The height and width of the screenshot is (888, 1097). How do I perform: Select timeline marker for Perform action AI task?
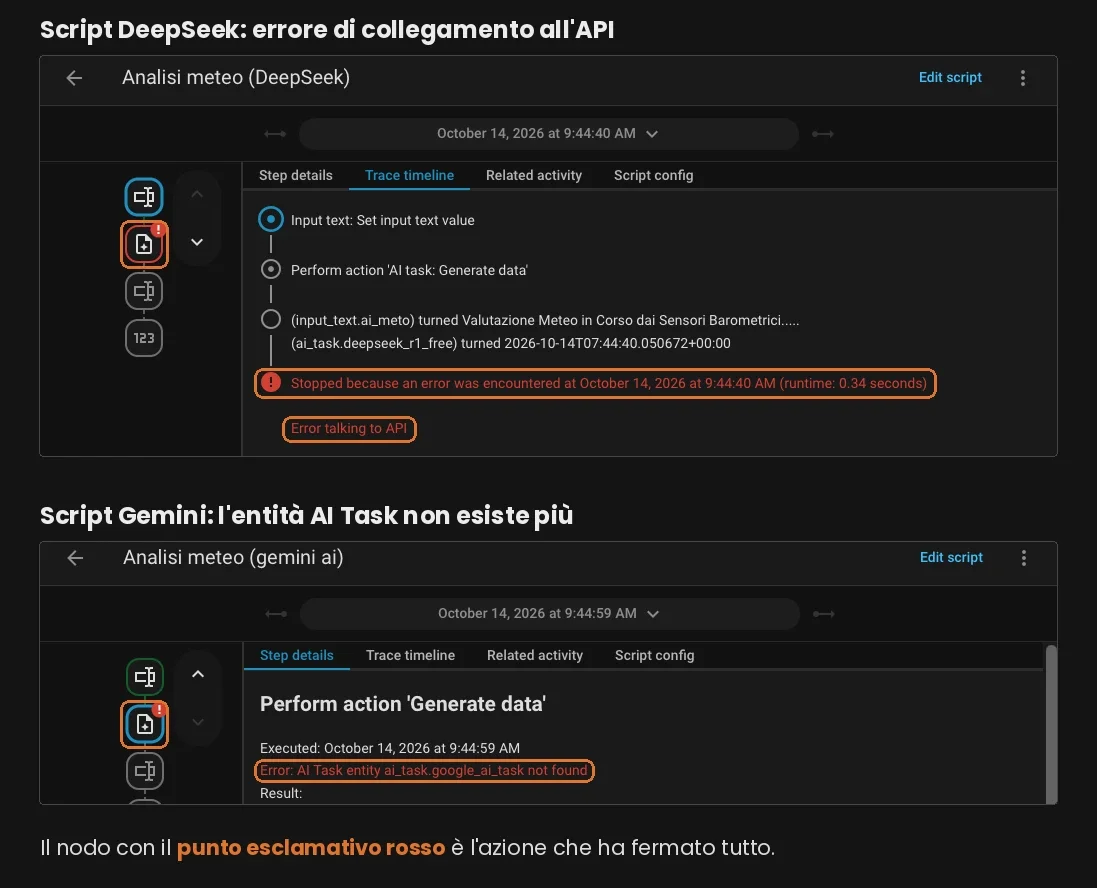pyautogui.click(x=271, y=269)
